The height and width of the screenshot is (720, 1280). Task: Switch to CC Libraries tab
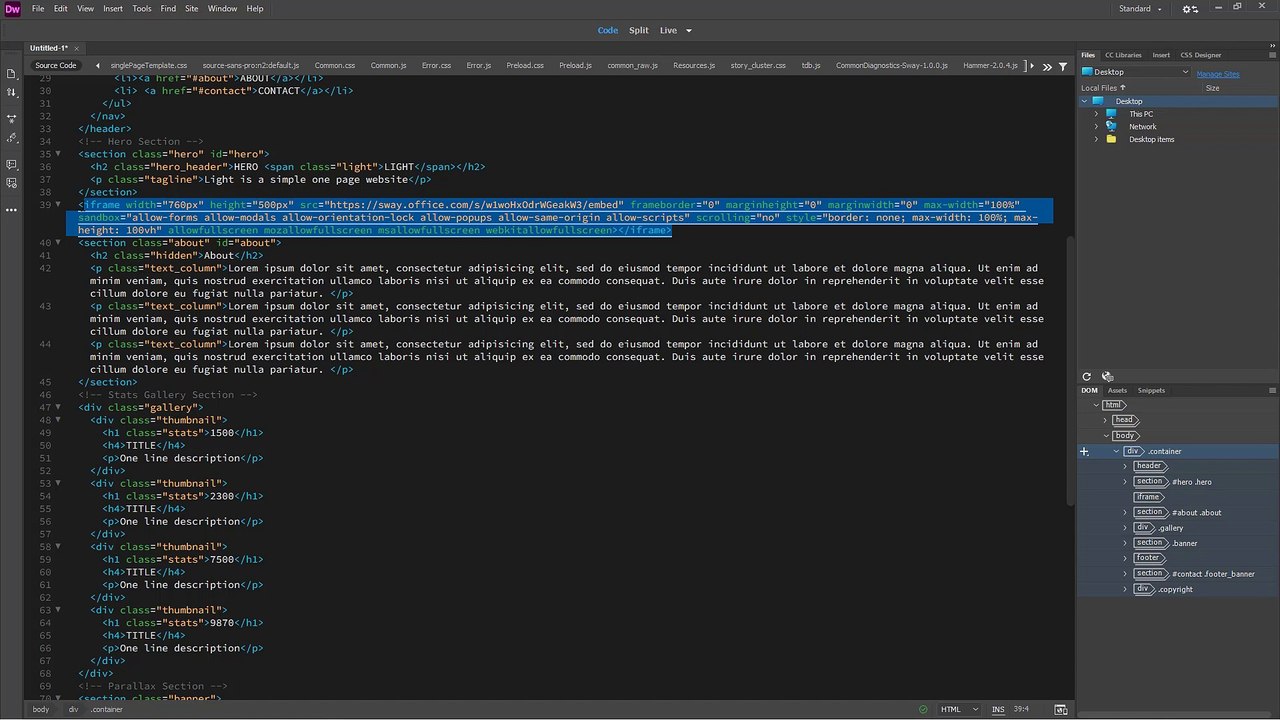coord(1123,55)
